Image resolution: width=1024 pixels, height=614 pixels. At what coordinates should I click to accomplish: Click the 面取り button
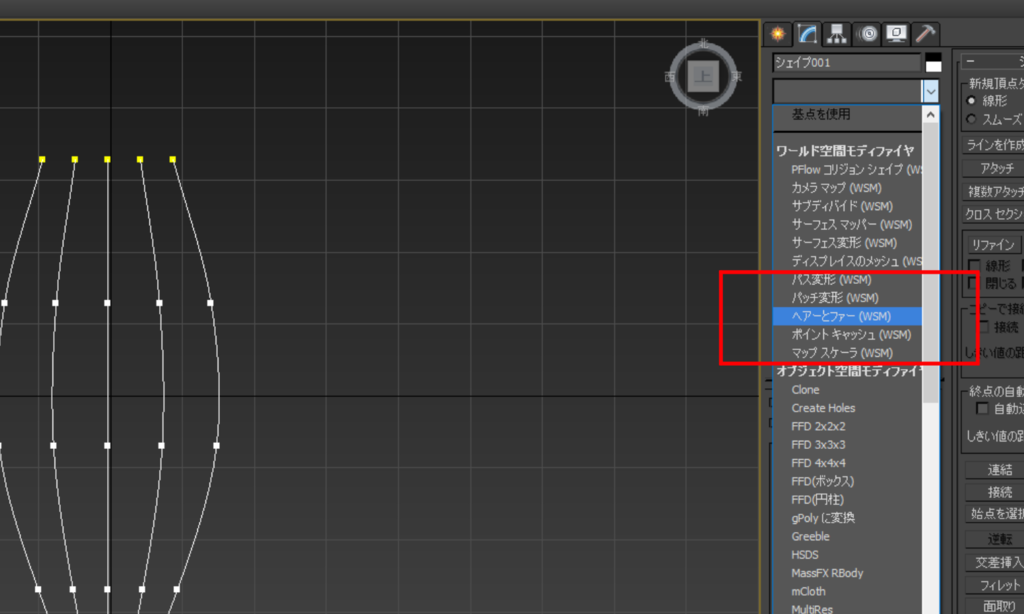pyautogui.click(x=995, y=606)
